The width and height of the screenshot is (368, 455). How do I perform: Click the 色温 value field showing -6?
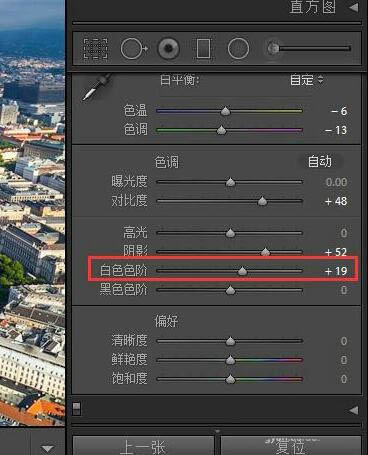pyautogui.click(x=339, y=111)
